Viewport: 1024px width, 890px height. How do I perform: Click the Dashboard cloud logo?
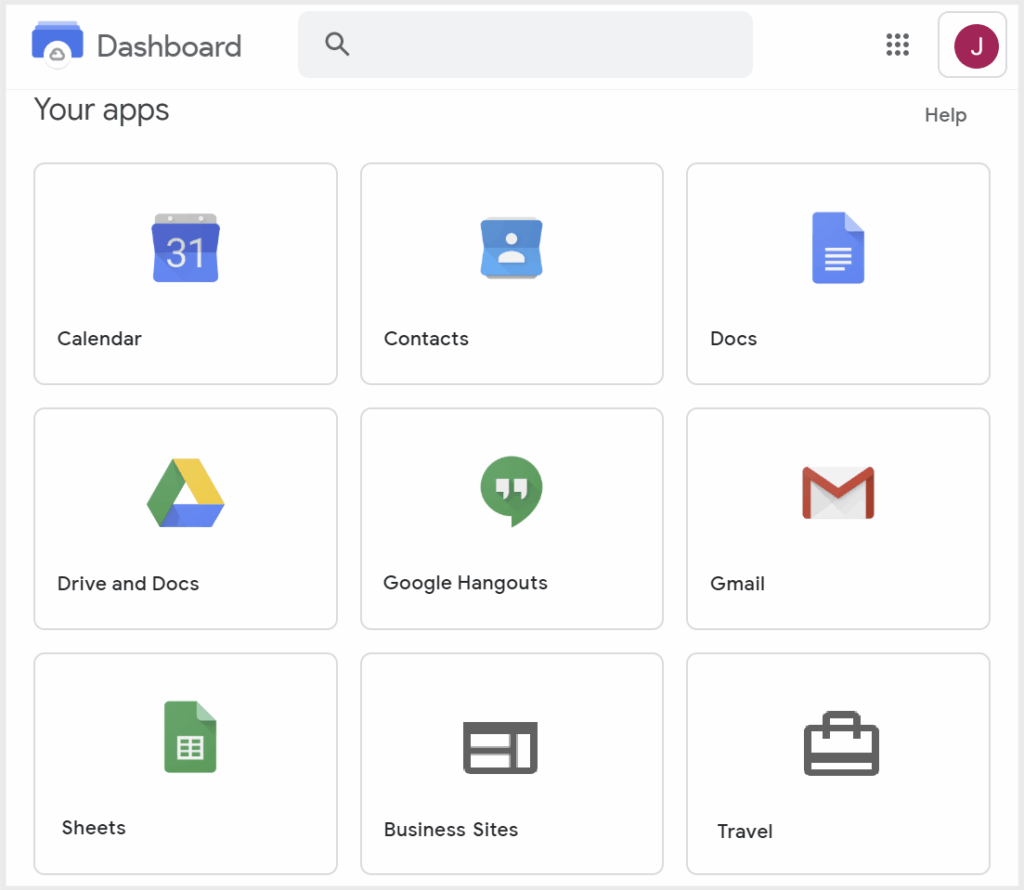pos(57,45)
